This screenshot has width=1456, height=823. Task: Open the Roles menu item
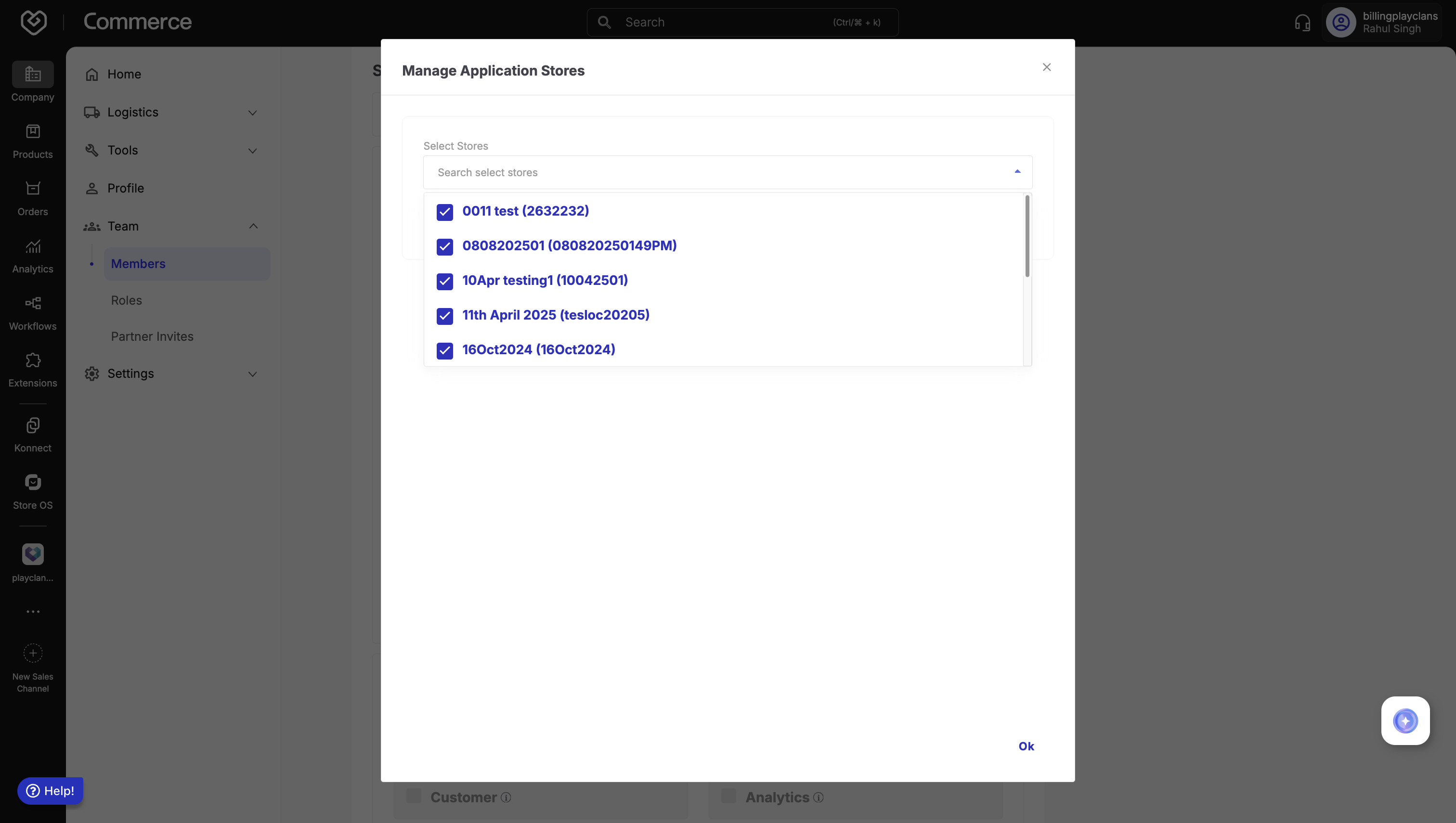[x=126, y=300]
